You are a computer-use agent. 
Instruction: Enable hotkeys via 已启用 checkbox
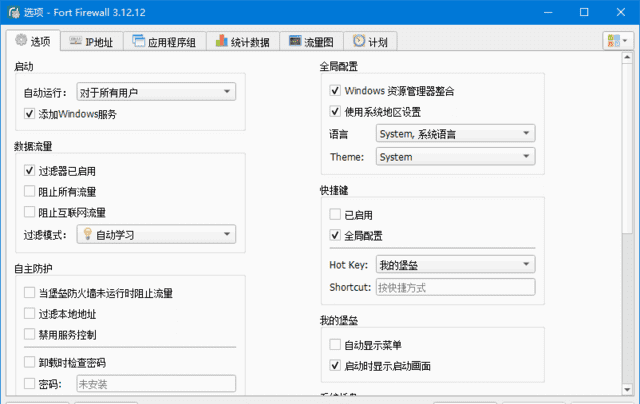point(335,214)
